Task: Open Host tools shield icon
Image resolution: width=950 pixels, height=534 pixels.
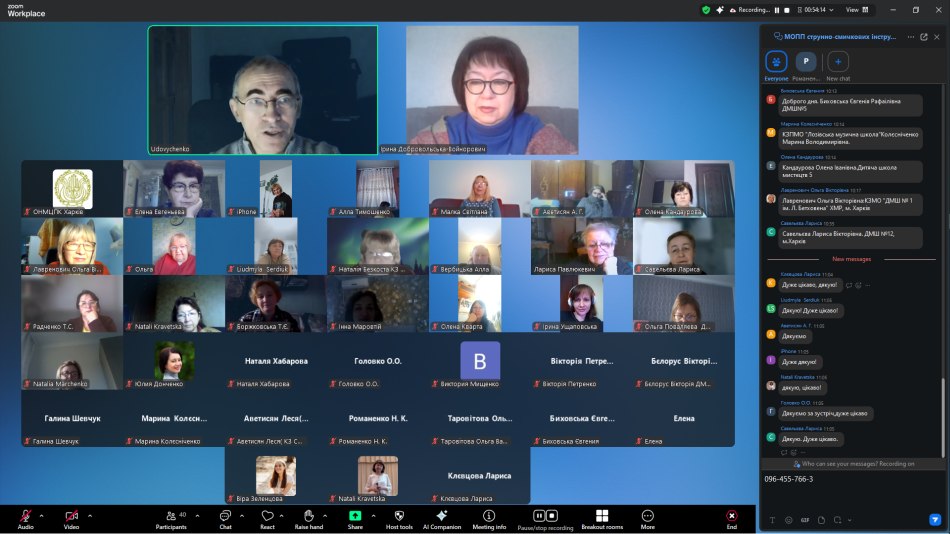Action: pyautogui.click(x=399, y=516)
